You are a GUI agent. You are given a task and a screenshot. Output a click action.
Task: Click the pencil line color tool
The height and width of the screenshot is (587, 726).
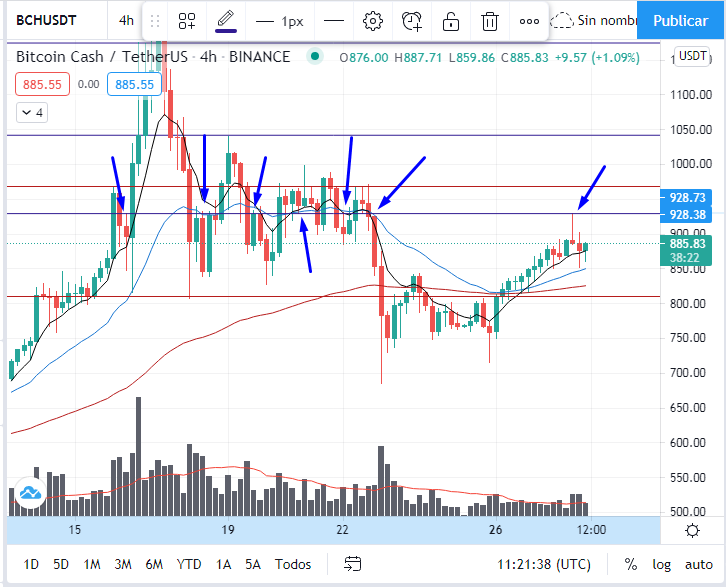click(x=226, y=21)
